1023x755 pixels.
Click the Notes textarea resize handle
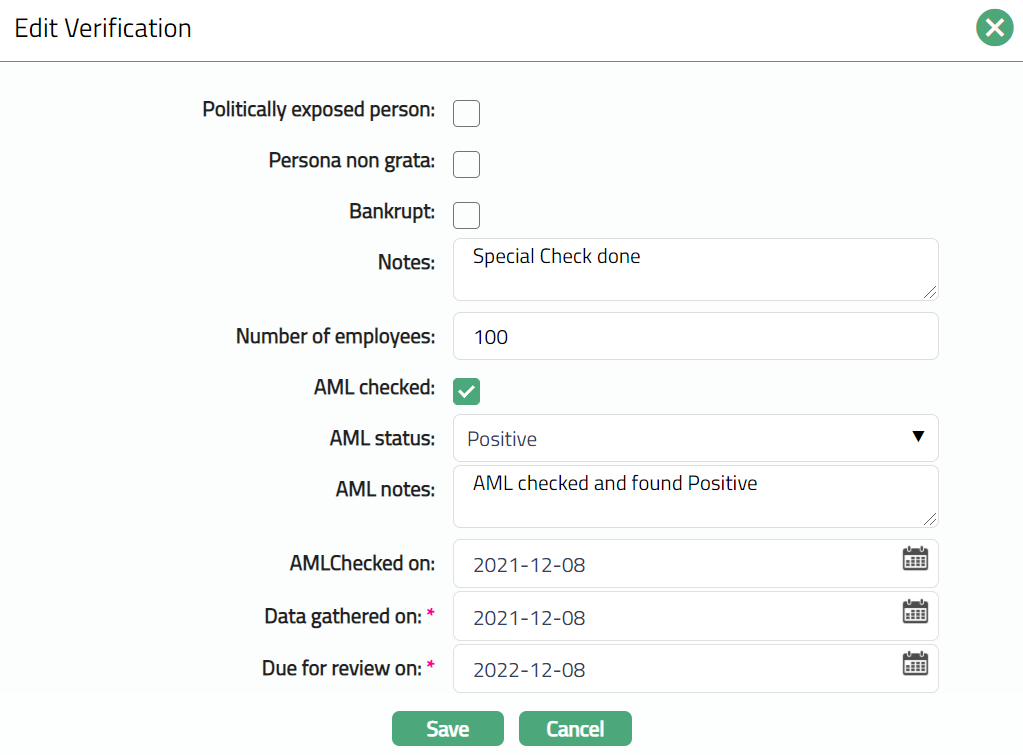pyautogui.click(x=930, y=292)
